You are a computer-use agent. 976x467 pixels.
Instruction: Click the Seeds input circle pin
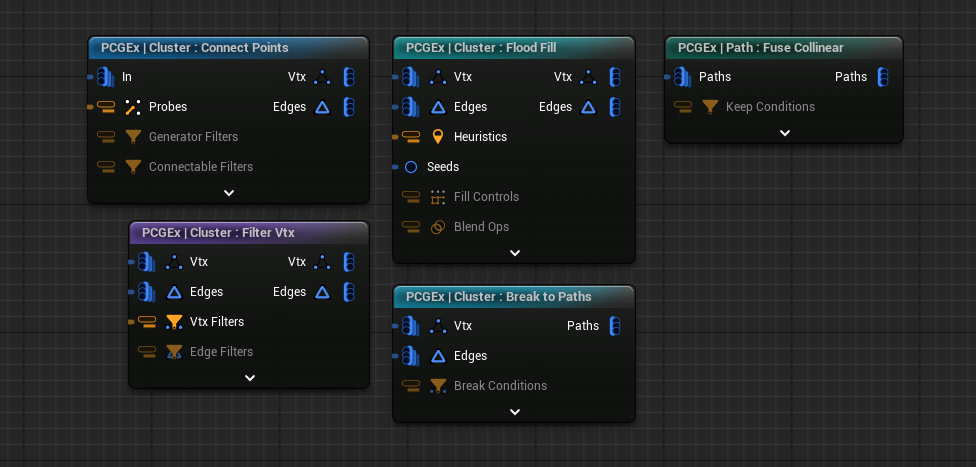410,167
